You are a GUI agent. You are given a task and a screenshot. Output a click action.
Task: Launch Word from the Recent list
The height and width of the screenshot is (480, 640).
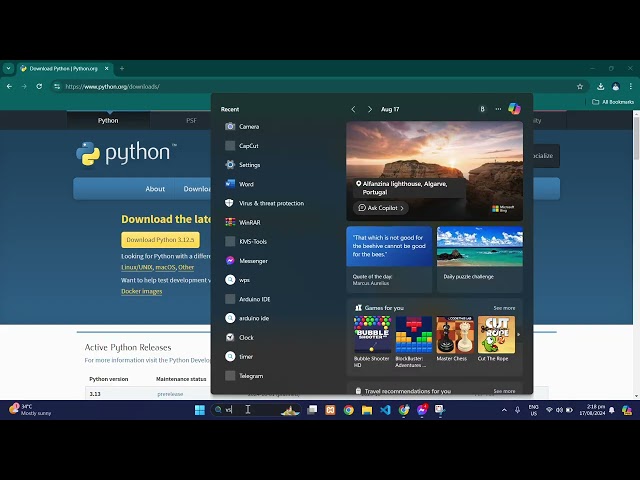click(240, 184)
